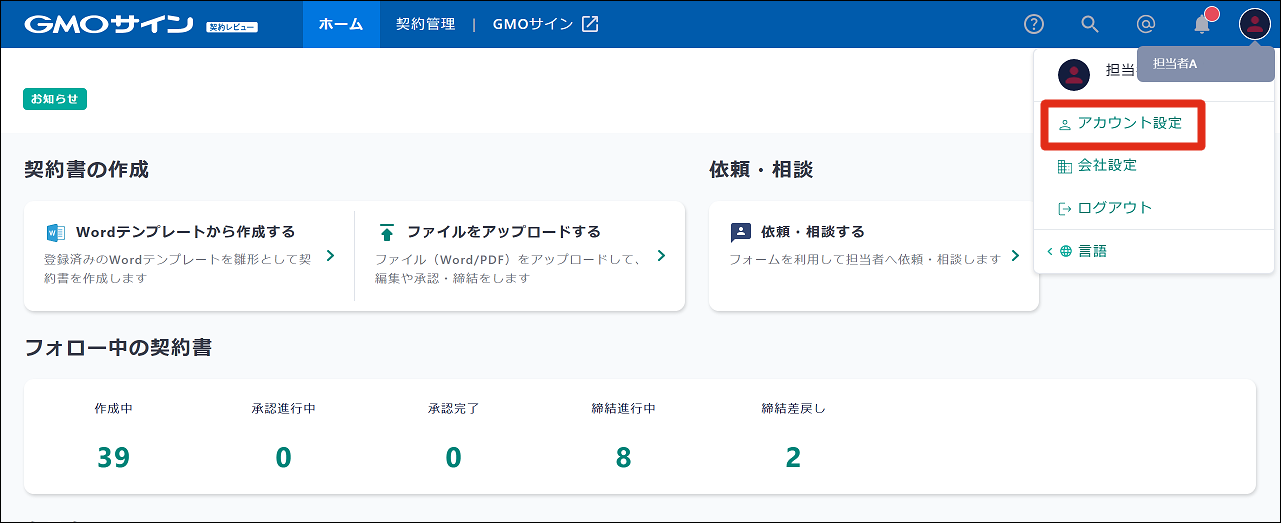The width and height of the screenshot is (1281, 523).
Task: Choose アカウント設定 from the menu
Action: [x=1129, y=124]
